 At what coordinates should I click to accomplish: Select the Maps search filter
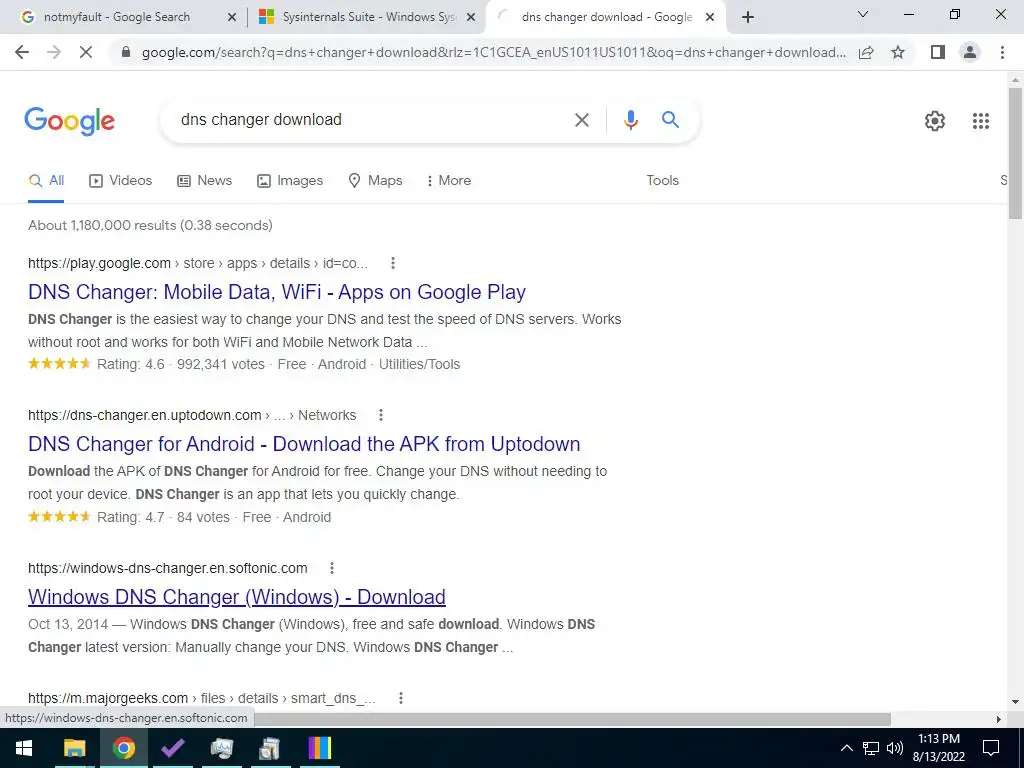[376, 181]
